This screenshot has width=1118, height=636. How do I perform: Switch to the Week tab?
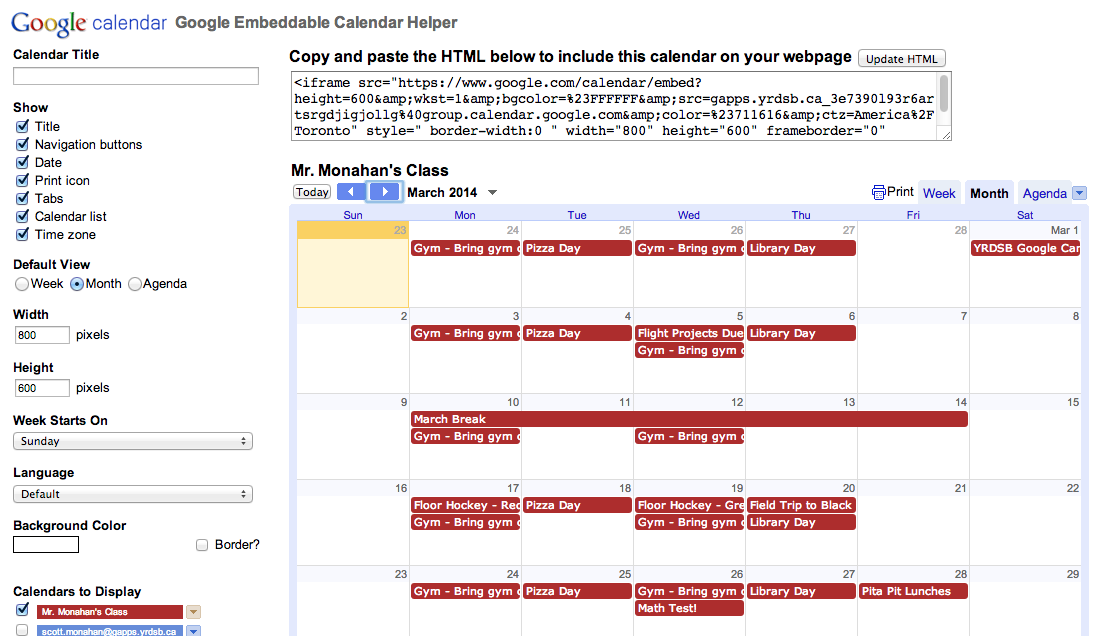click(939, 193)
